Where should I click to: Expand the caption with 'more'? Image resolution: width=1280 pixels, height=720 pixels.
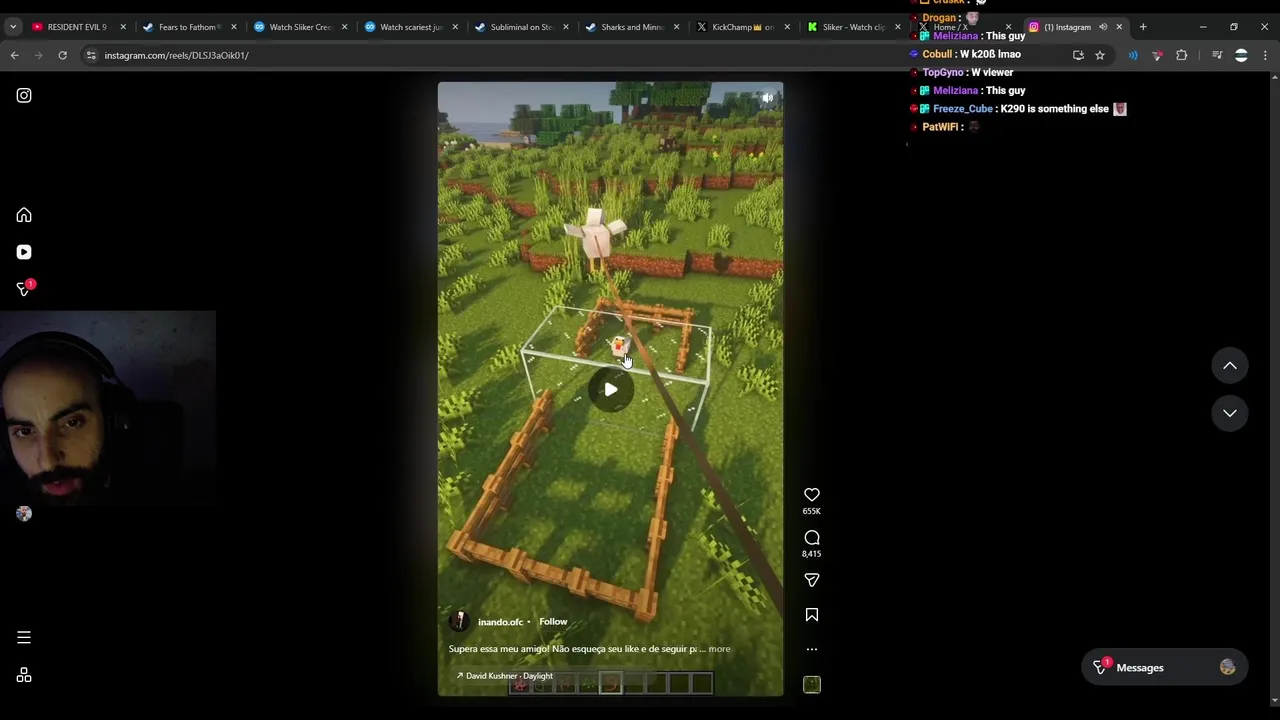click(x=719, y=649)
